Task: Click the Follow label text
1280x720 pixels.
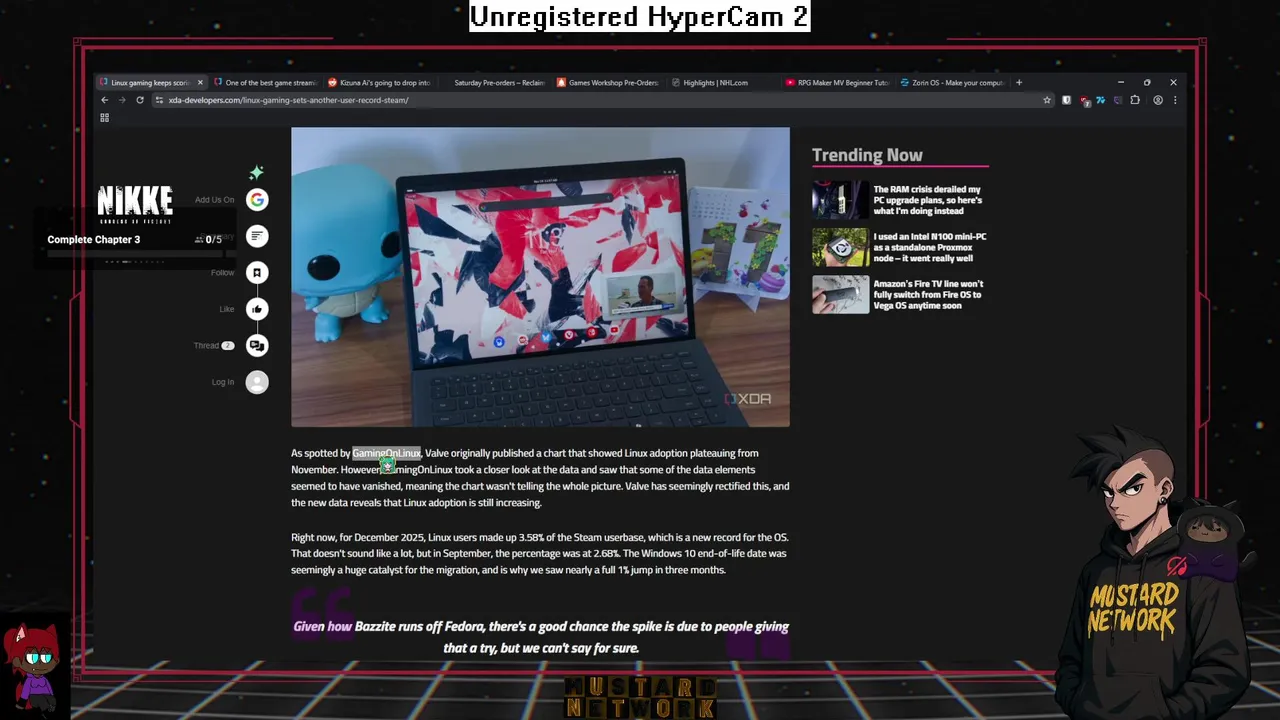Action: click(223, 273)
